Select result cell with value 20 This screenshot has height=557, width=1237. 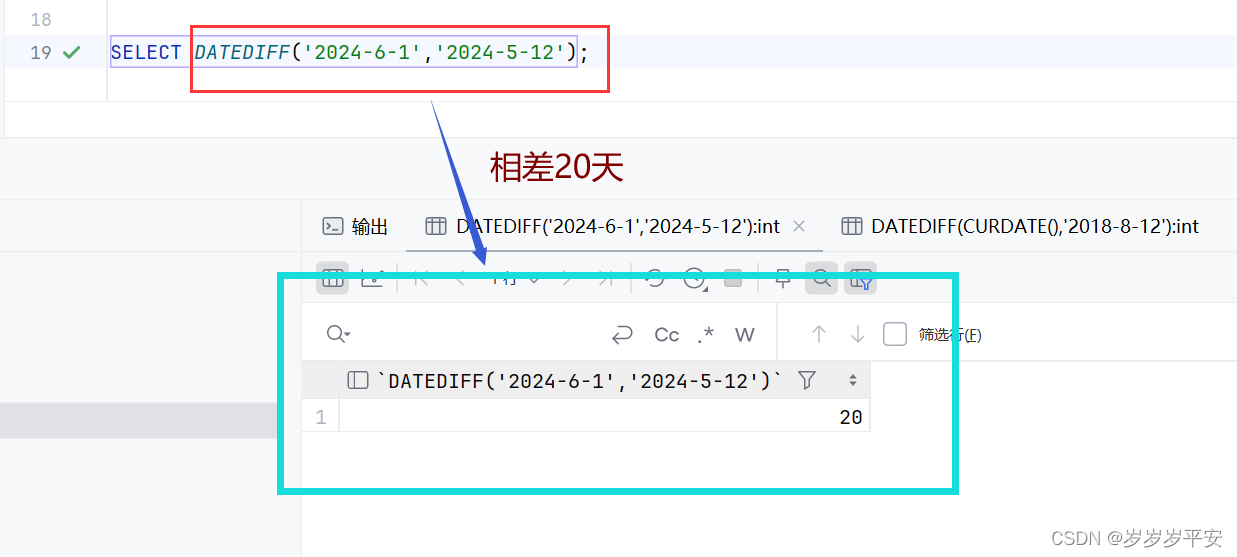(605, 417)
